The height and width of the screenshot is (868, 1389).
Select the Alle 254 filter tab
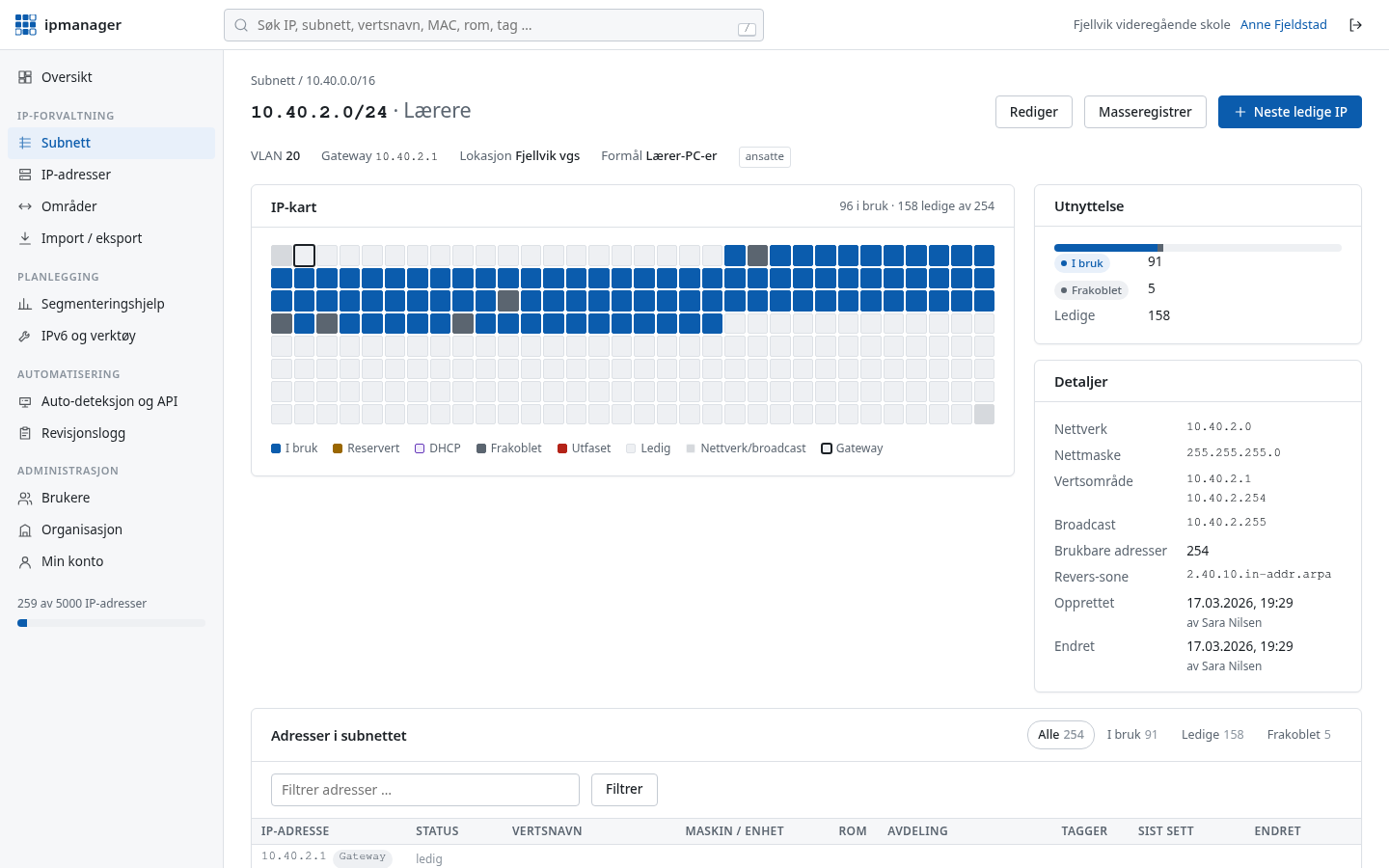coord(1061,735)
